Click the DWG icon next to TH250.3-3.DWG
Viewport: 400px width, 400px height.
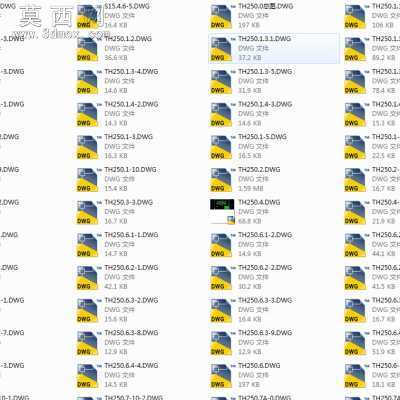click(x=87, y=213)
